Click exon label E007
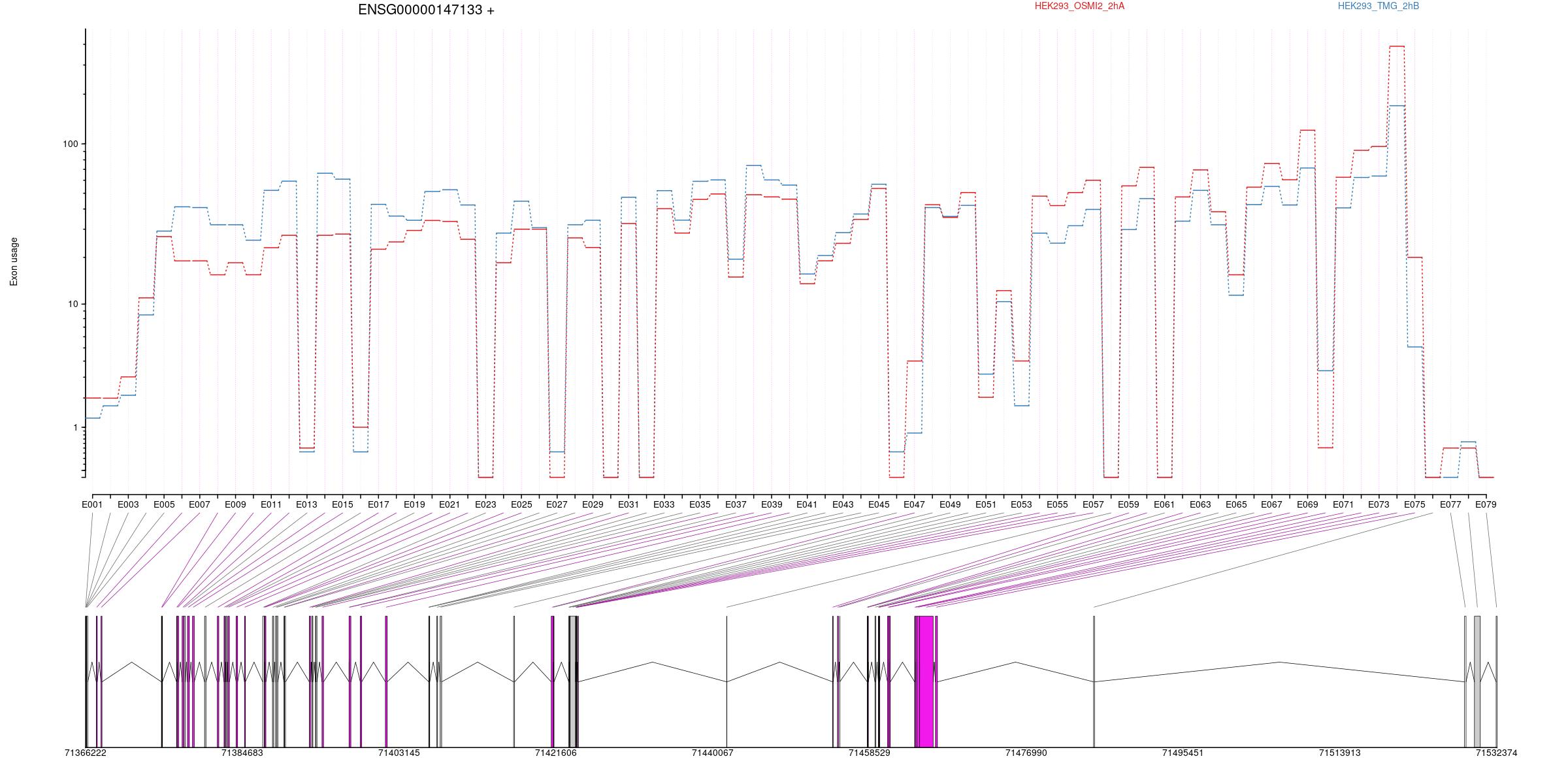Viewport: 1568px width, 784px height. click(x=199, y=504)
